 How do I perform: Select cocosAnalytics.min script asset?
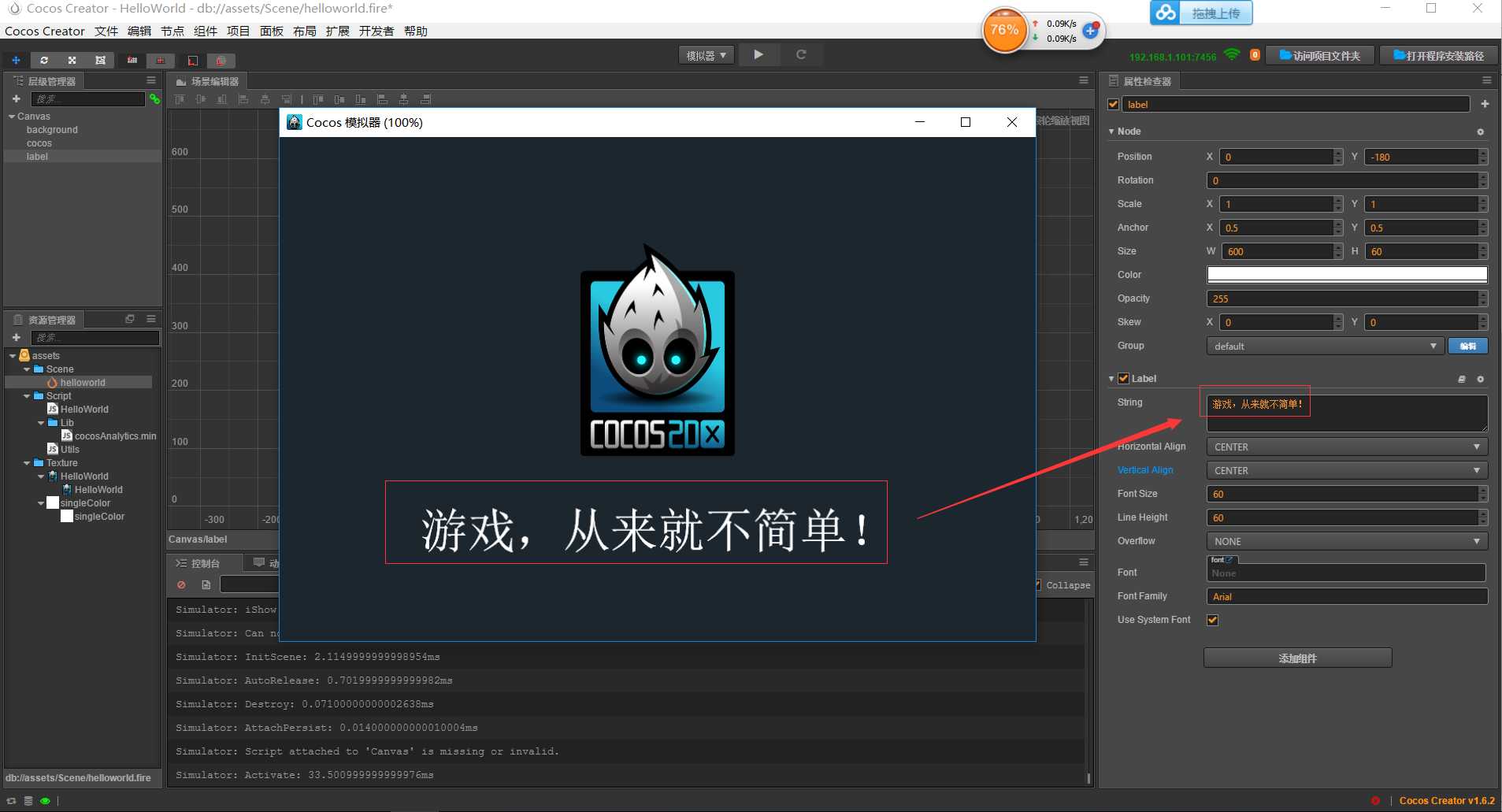coord(115,436)
